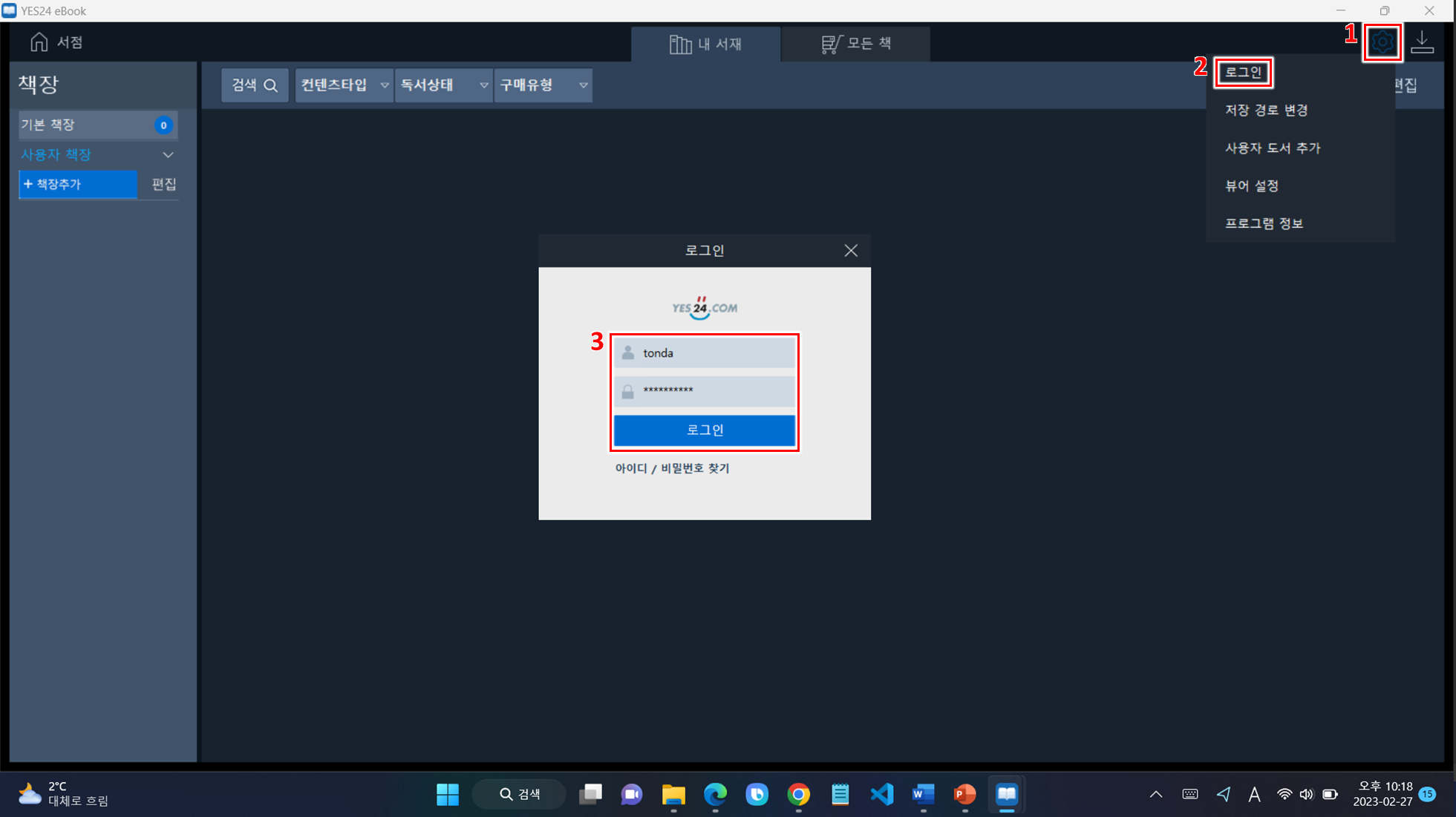Click the settings gear icon

coord(1382,42)
